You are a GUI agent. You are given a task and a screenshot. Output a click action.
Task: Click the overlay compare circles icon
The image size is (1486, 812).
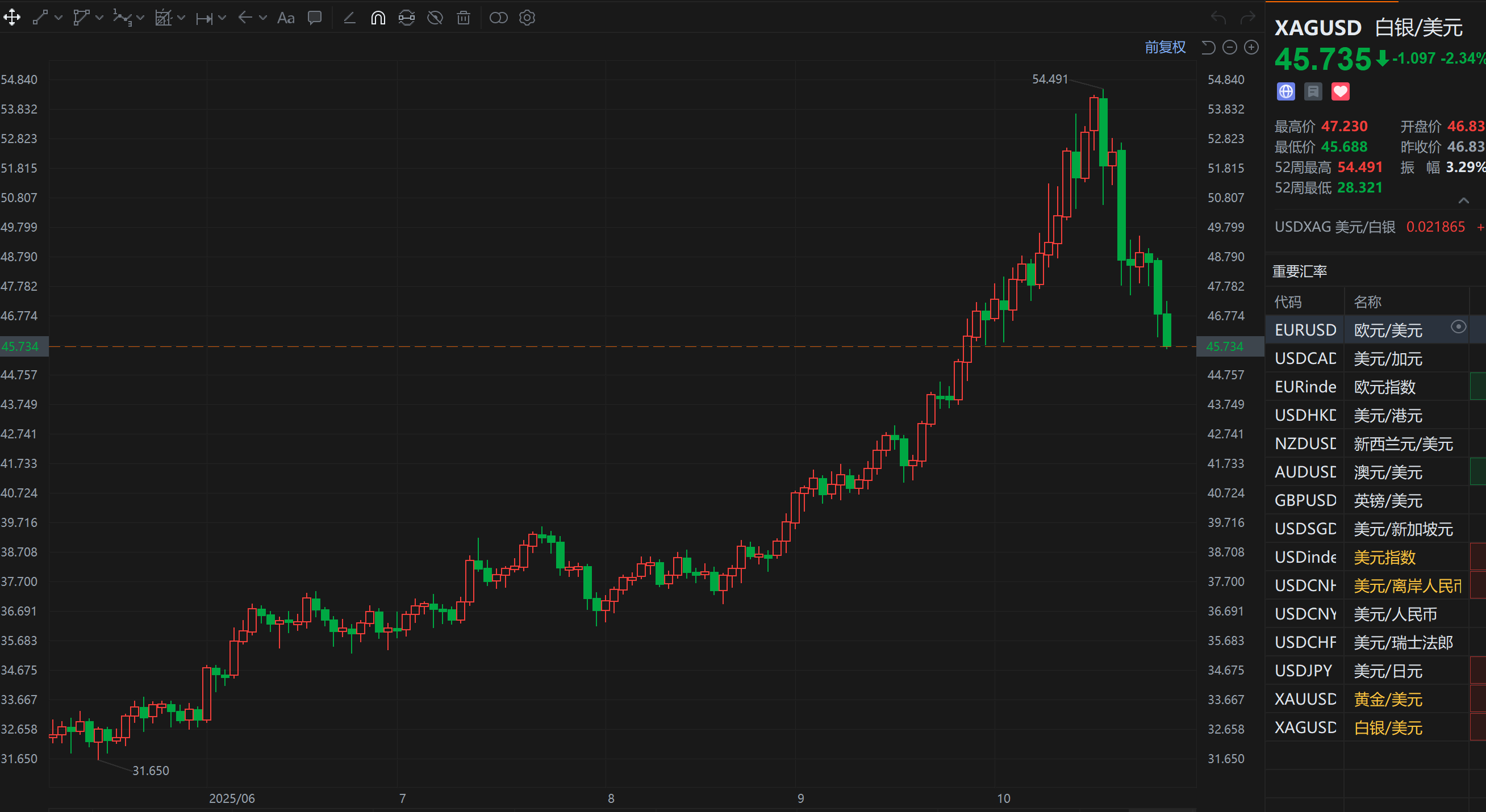498,18
